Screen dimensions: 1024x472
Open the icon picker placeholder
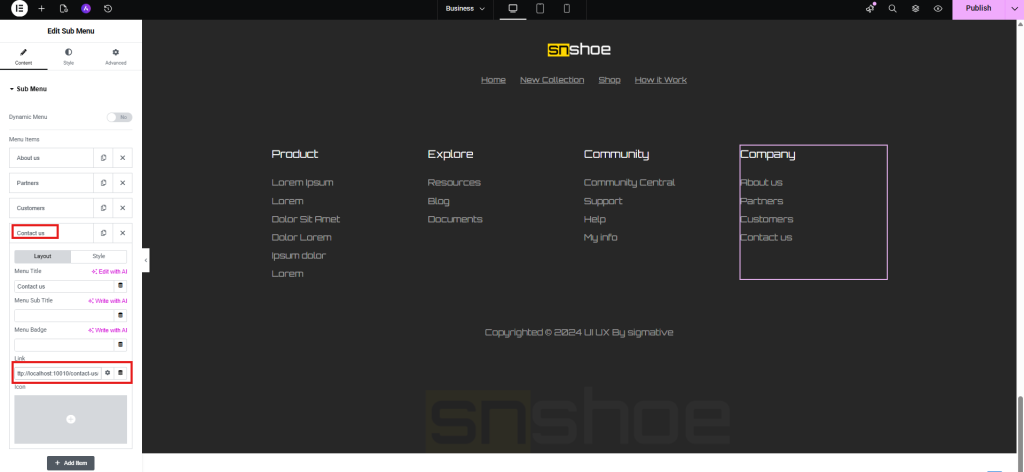point(71,419)
